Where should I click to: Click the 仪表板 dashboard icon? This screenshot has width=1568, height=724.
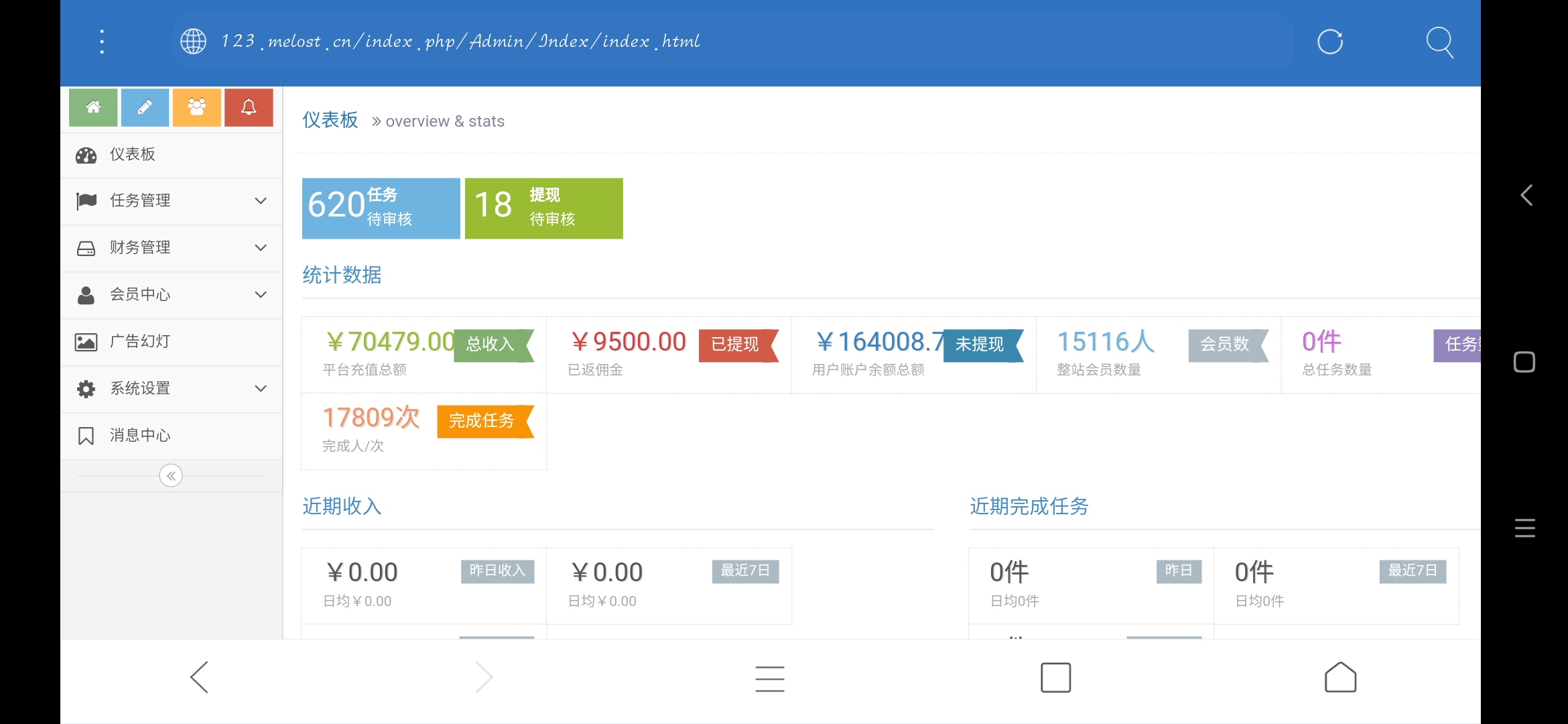[89, 154]
